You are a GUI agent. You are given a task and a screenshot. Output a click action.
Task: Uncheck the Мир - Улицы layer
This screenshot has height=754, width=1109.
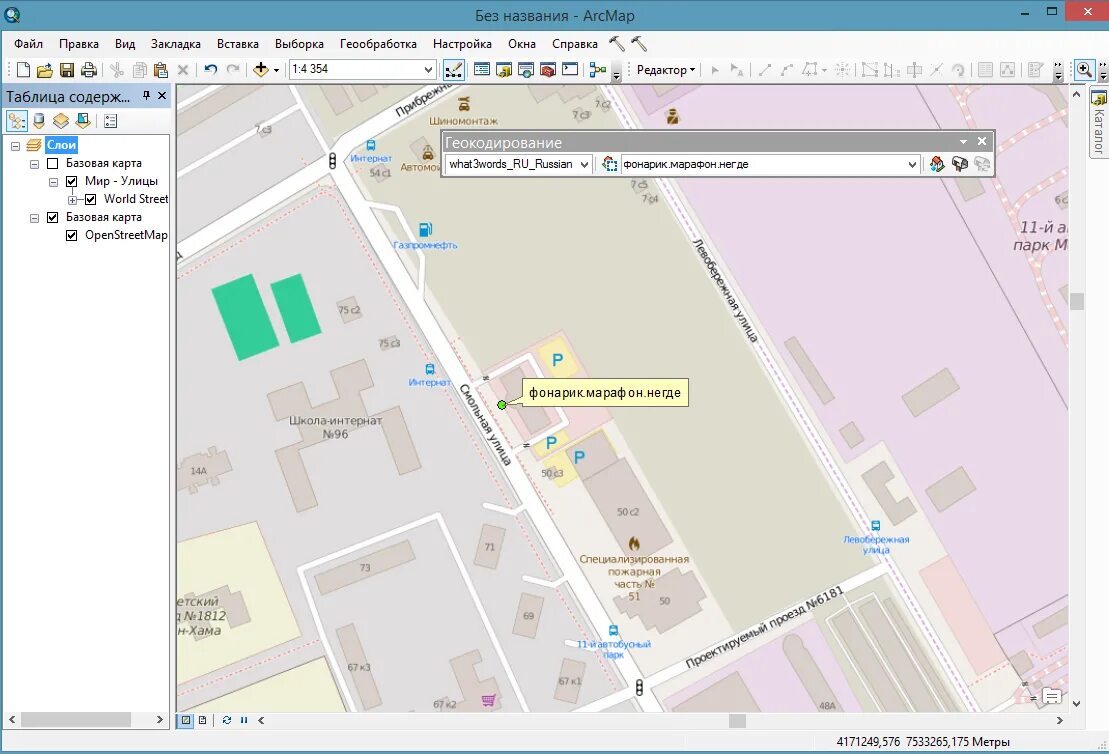click(x=71, y=181)
